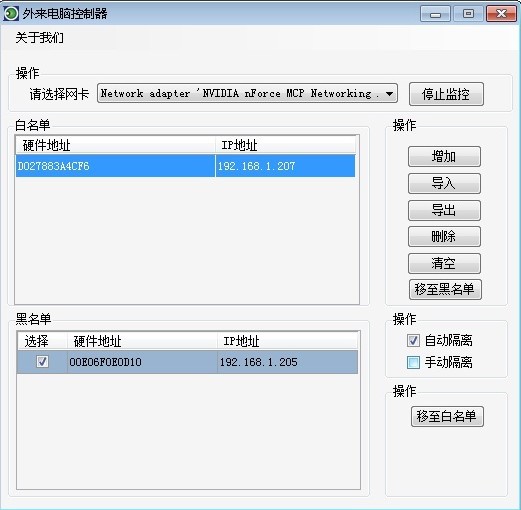
Task: Click the 导出 button
Action: pyautogui.click(x=444, y=210)
